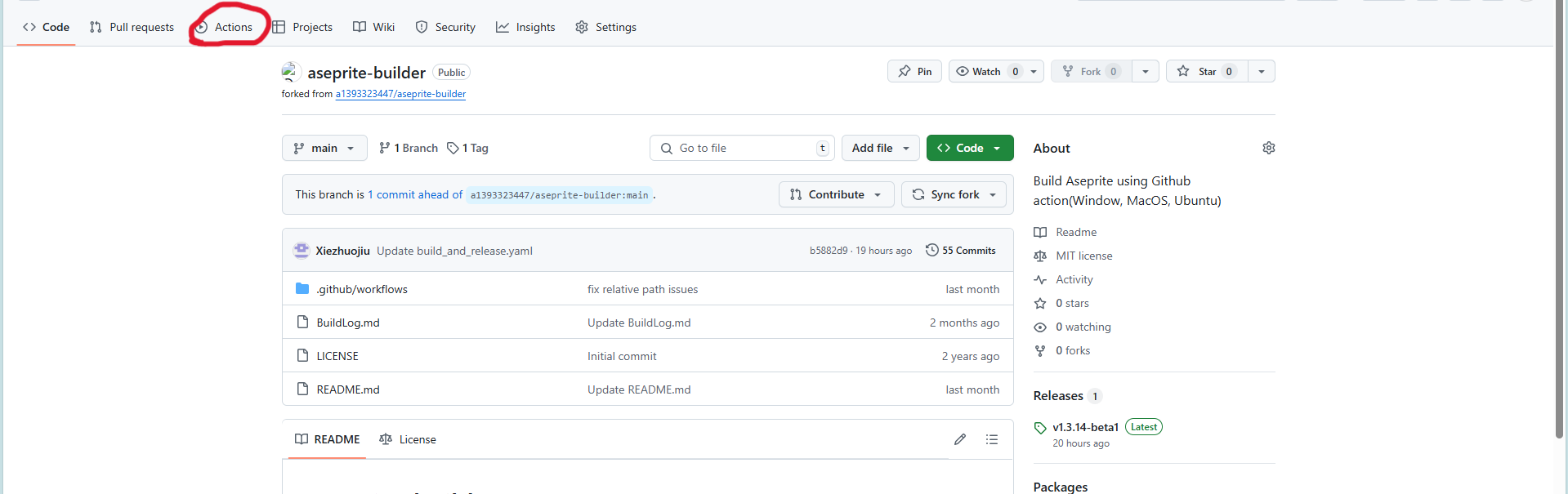The height and width of the screenshot is (494, 1568).
Task: View the 1 Tag link
Action: tap(467, 148)
